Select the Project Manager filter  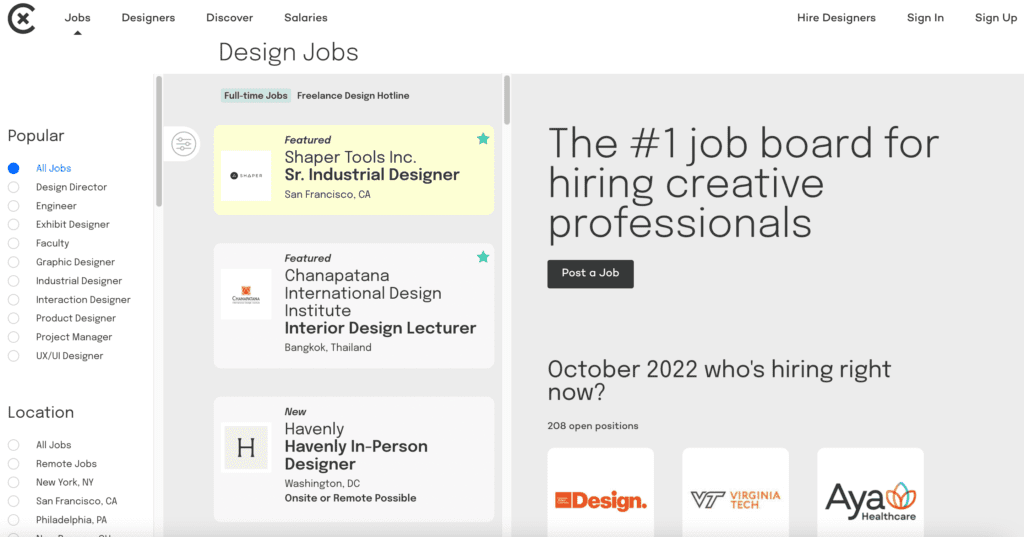click(14, 337)
